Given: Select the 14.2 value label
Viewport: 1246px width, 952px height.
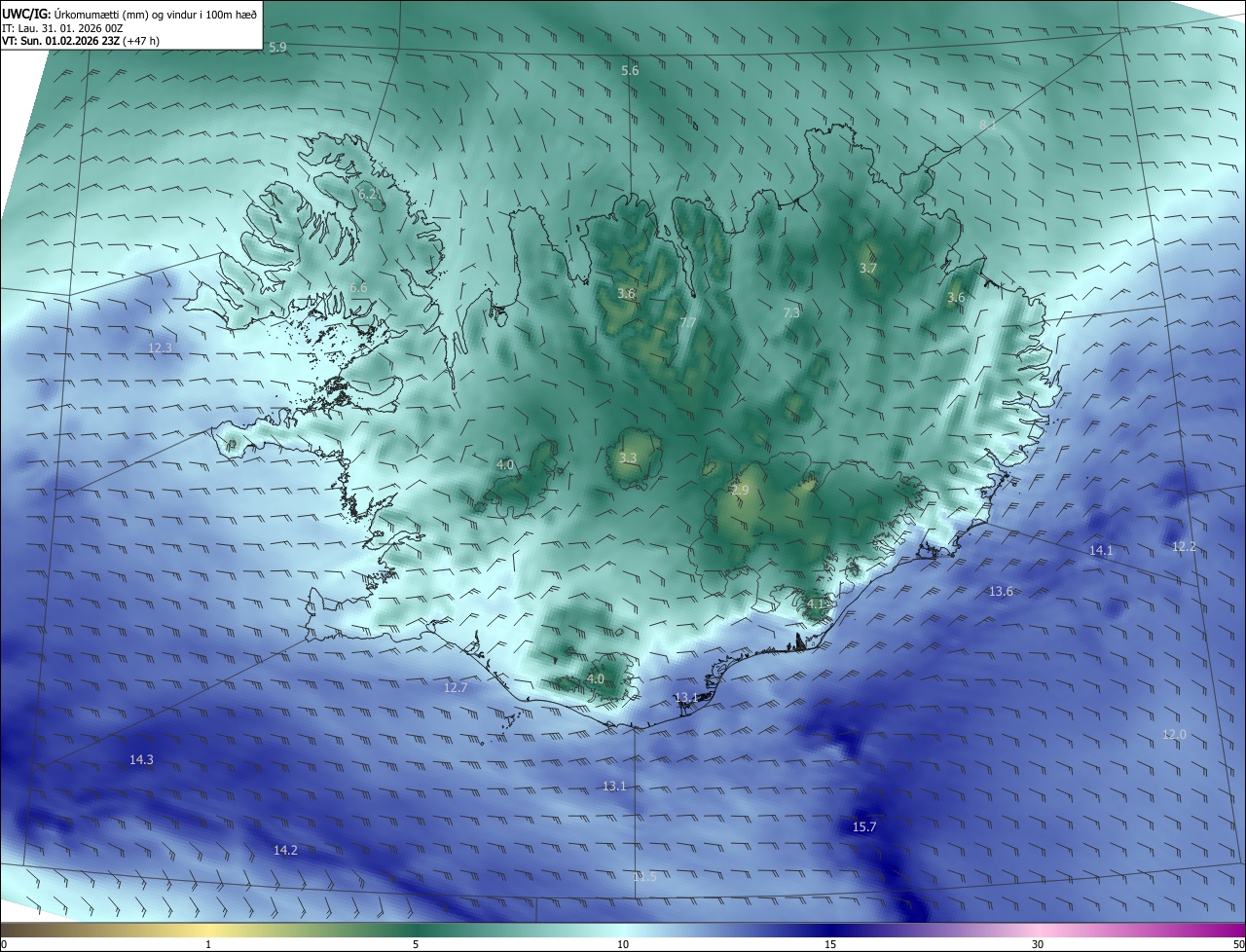Looking at the screenshot, I should 285,850.
